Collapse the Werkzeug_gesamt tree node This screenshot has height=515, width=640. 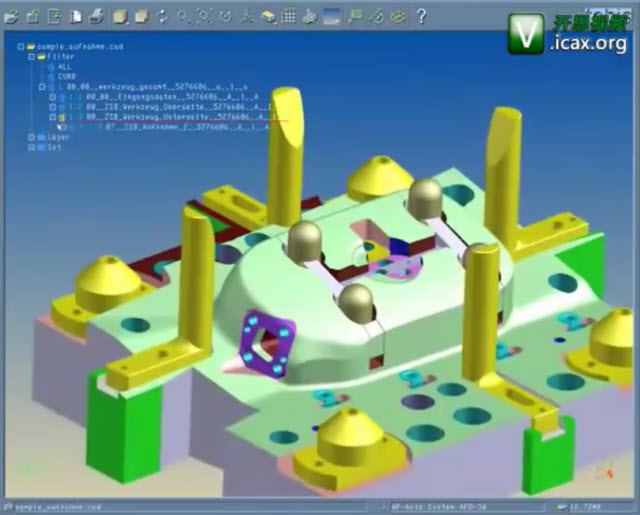tap(42, 87)
